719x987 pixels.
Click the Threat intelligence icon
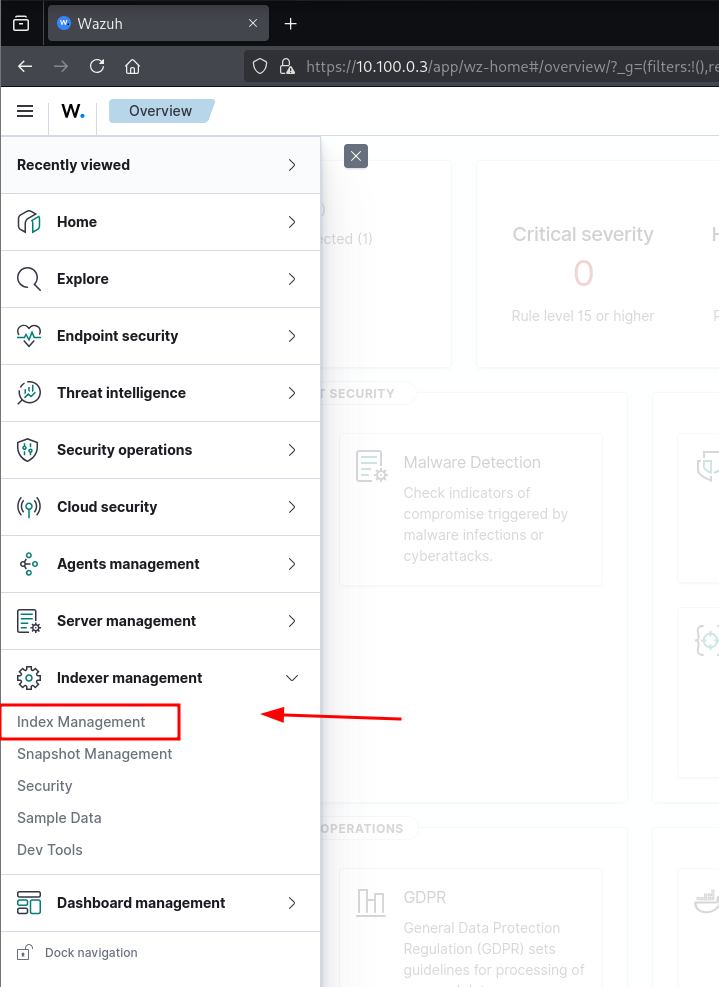click(29, 393)
